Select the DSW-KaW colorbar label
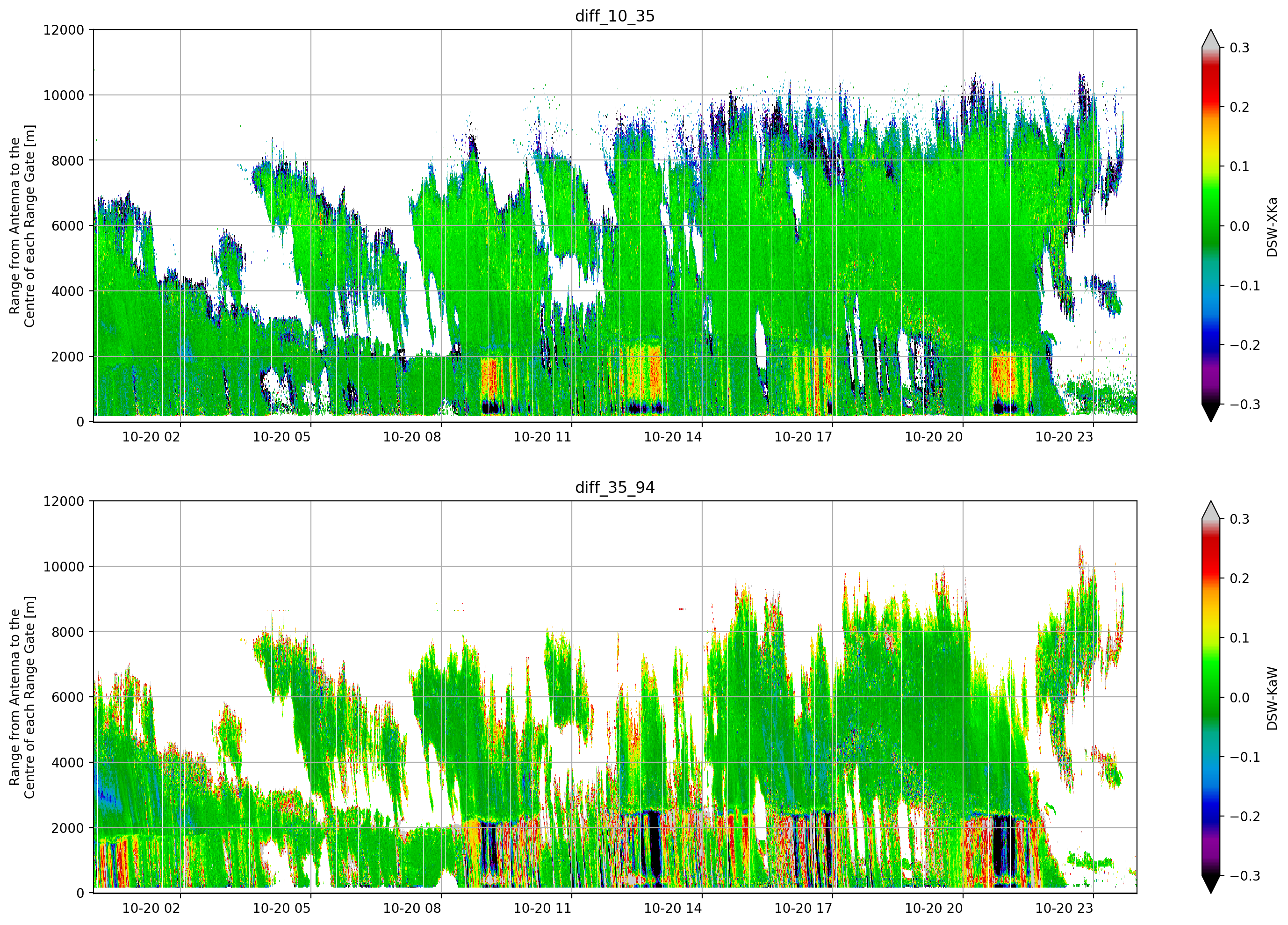 1272,698
